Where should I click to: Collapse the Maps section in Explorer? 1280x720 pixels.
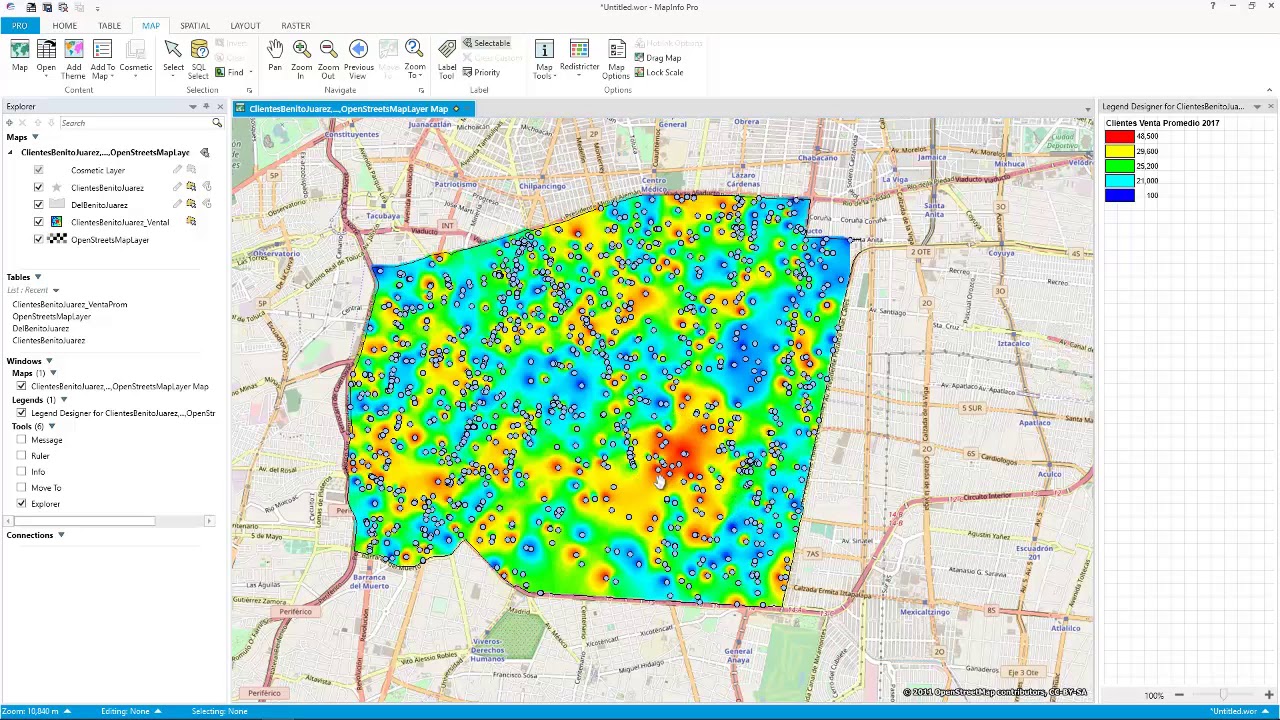(x=35, y=137)
